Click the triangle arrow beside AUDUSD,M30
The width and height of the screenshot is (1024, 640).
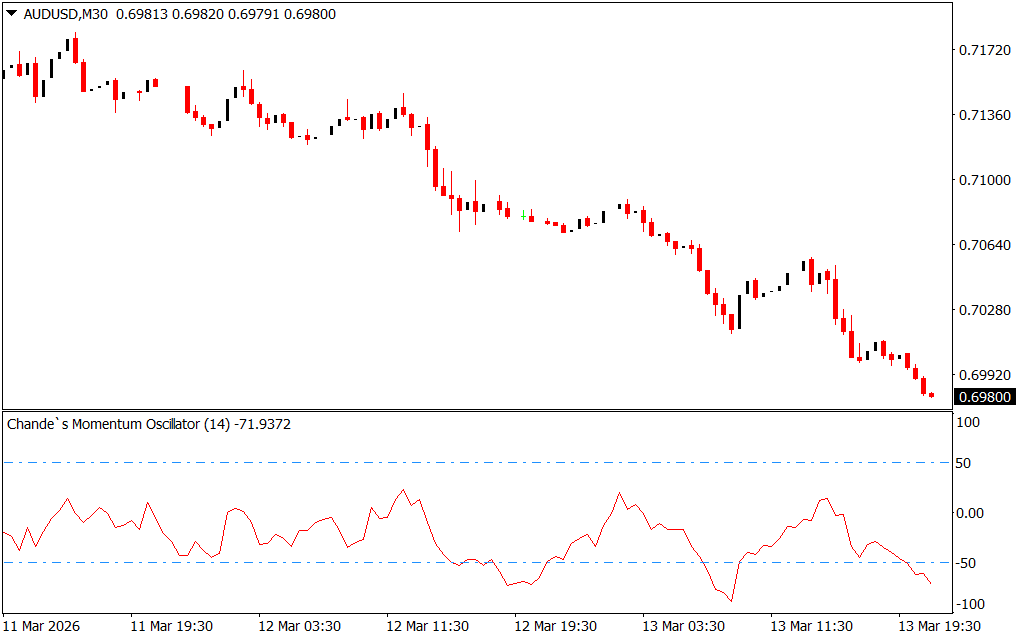(x=11, y=14)
